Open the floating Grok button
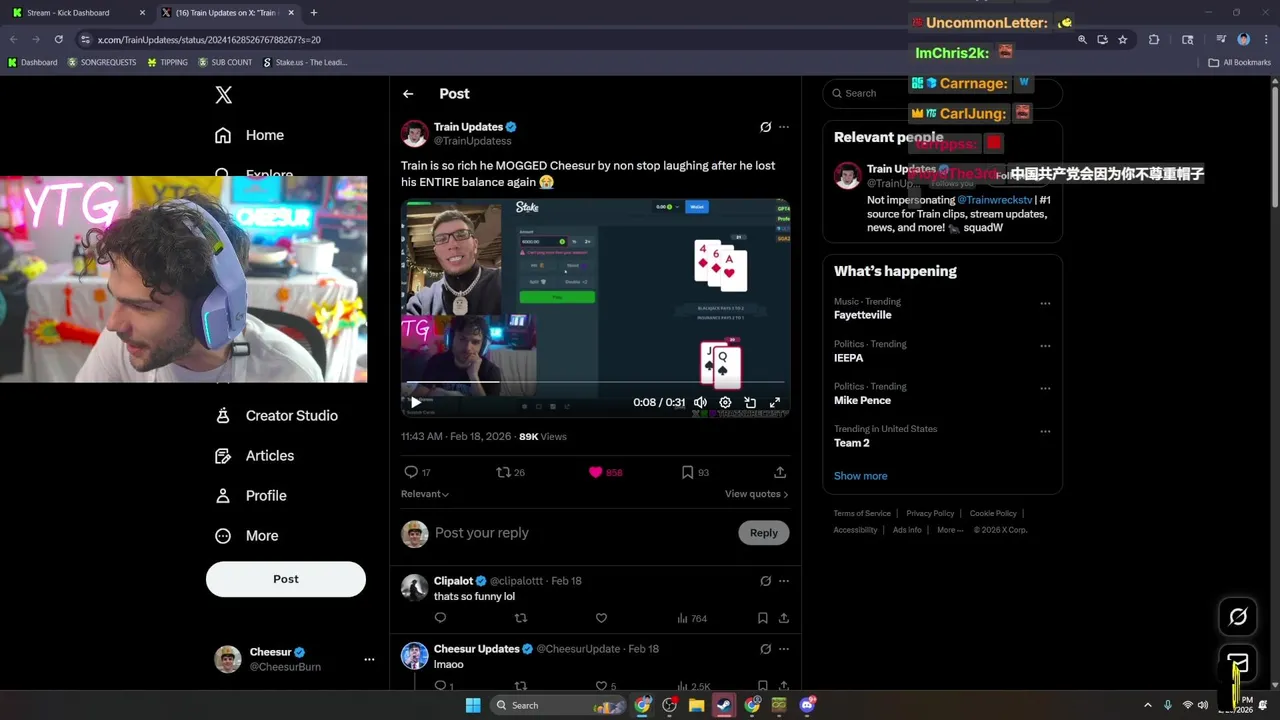 (1238, 617)
